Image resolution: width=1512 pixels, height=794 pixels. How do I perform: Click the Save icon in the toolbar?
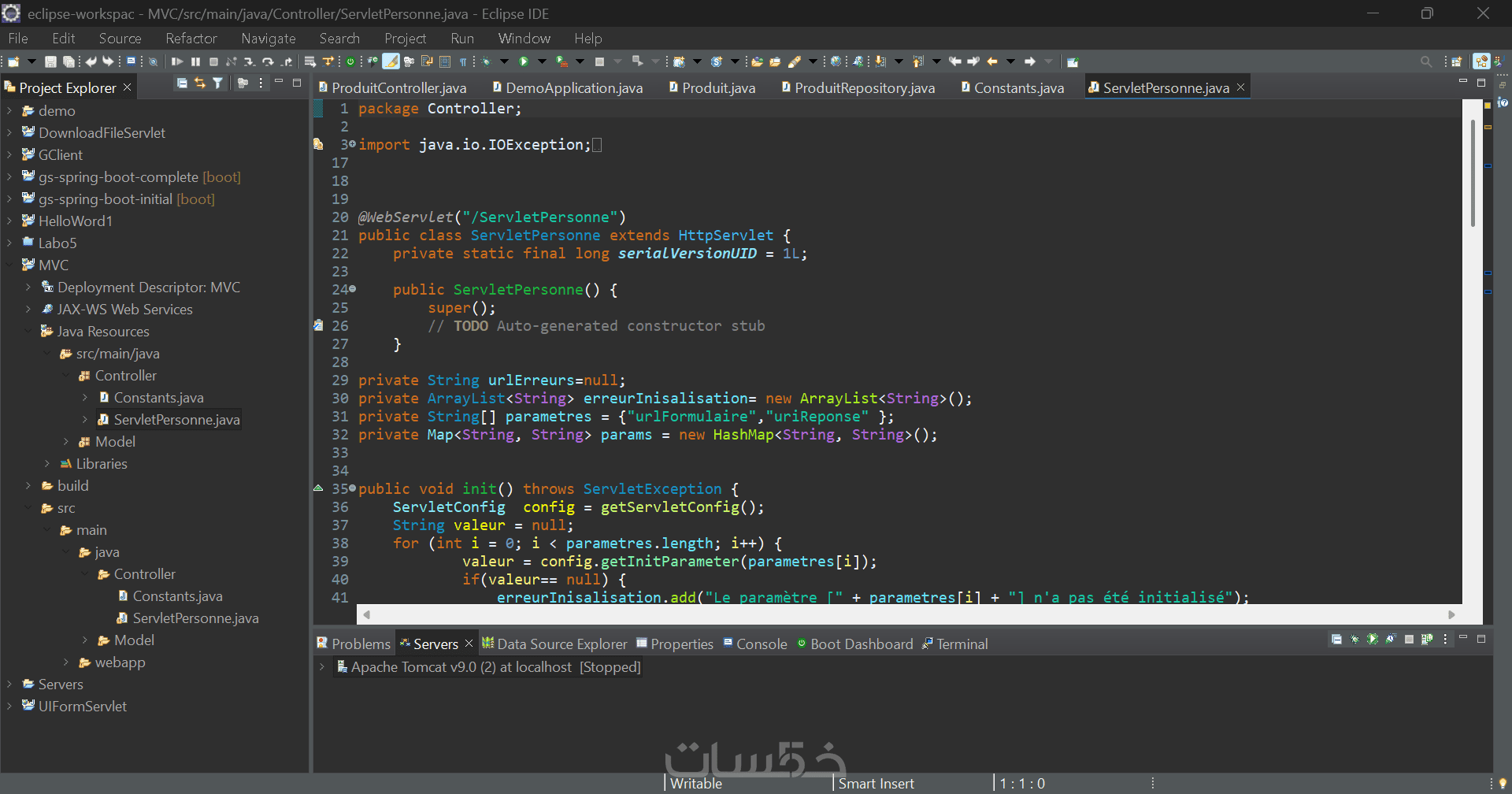point(50,61)
